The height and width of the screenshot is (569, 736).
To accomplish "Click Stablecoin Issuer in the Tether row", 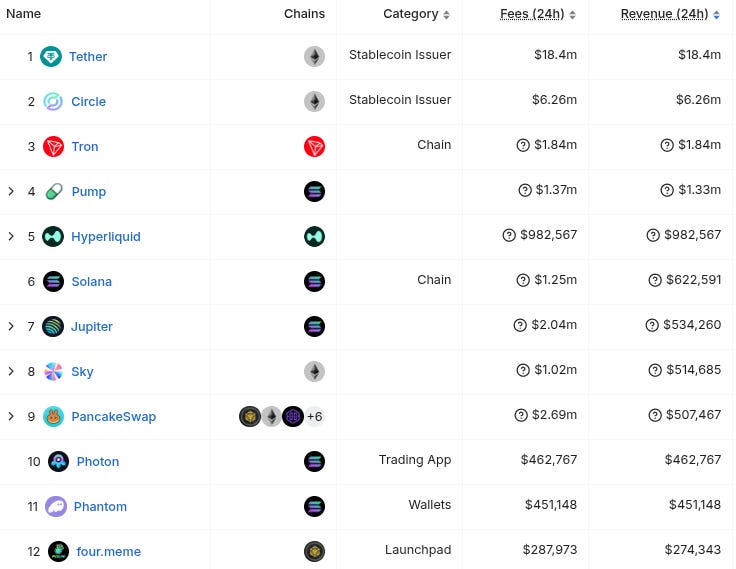I will [x=400, y=55].
